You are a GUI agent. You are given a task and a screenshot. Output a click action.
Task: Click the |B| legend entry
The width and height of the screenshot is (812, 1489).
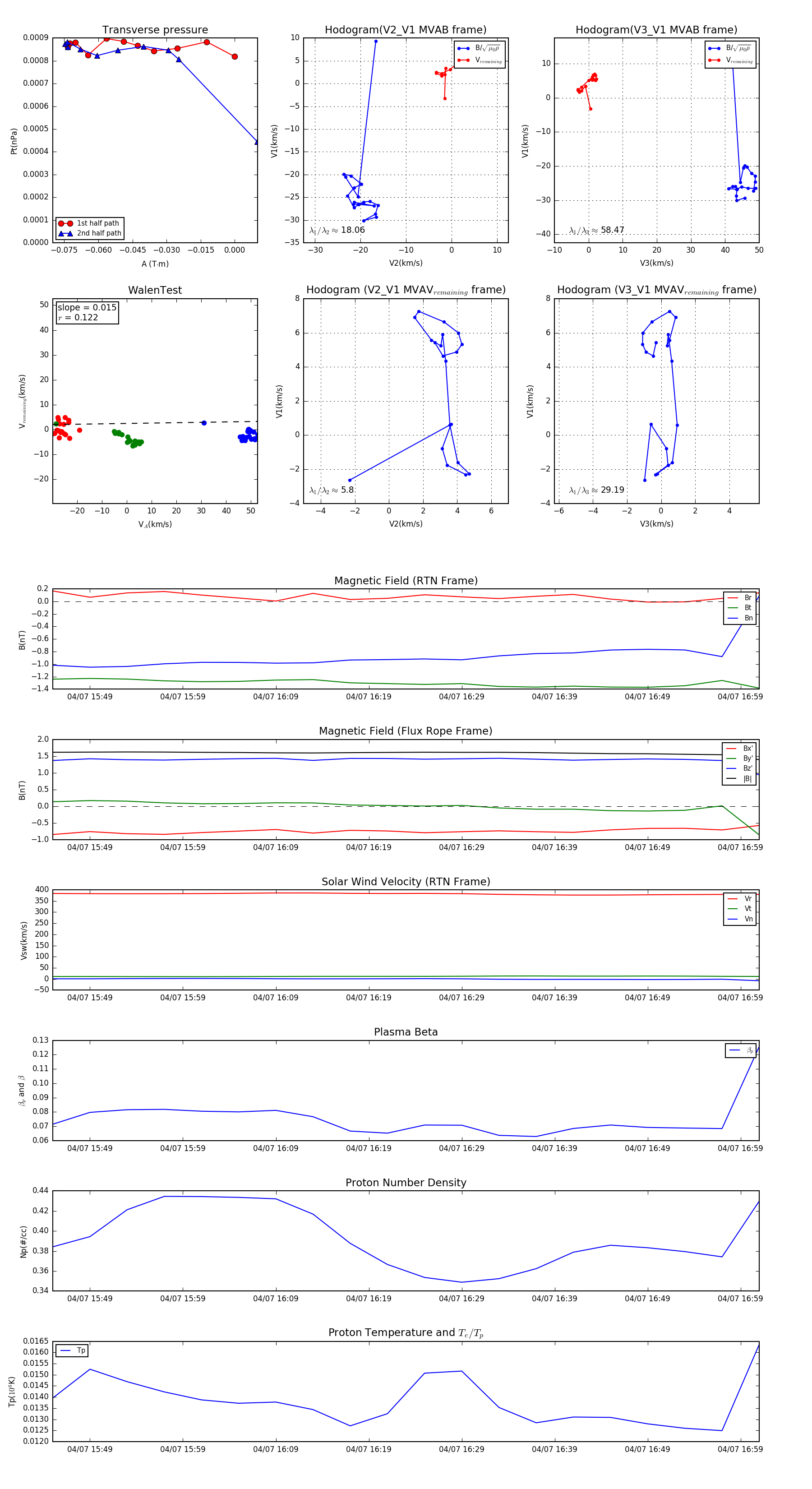740,779
